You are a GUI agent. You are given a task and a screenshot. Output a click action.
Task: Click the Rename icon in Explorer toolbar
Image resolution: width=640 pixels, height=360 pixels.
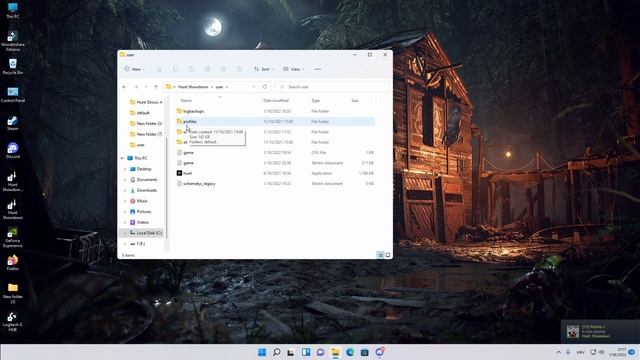[207, 69]
